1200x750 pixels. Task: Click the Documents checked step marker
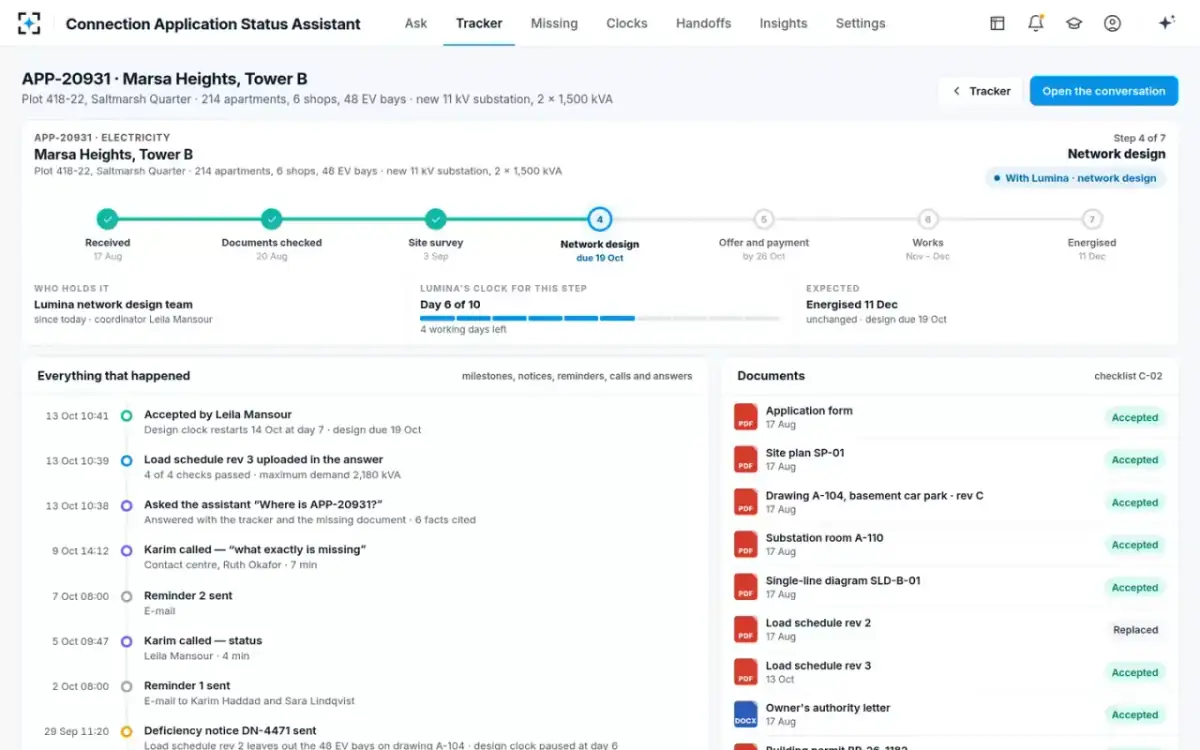pyautogui.click(x=271, y=219)
